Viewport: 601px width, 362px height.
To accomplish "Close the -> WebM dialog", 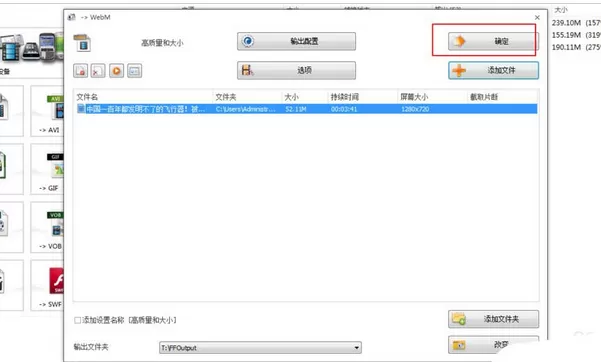I will click(x=537, y=18).
